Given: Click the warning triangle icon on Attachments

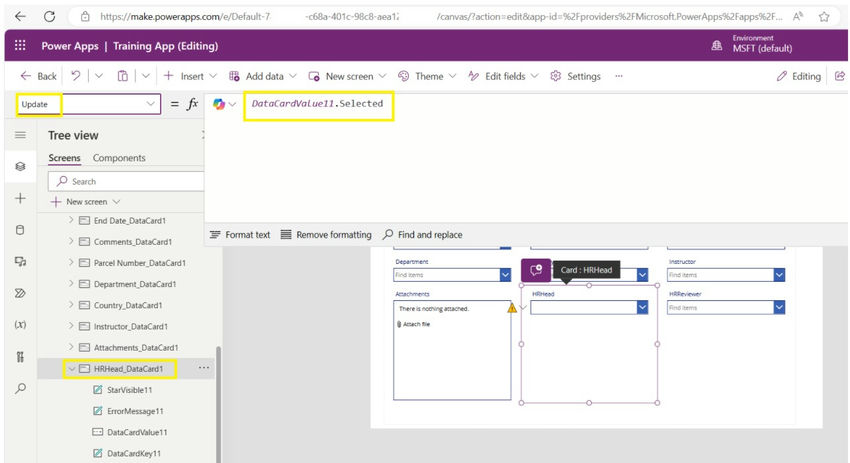Looking at the screenshot, I should 512,308.
